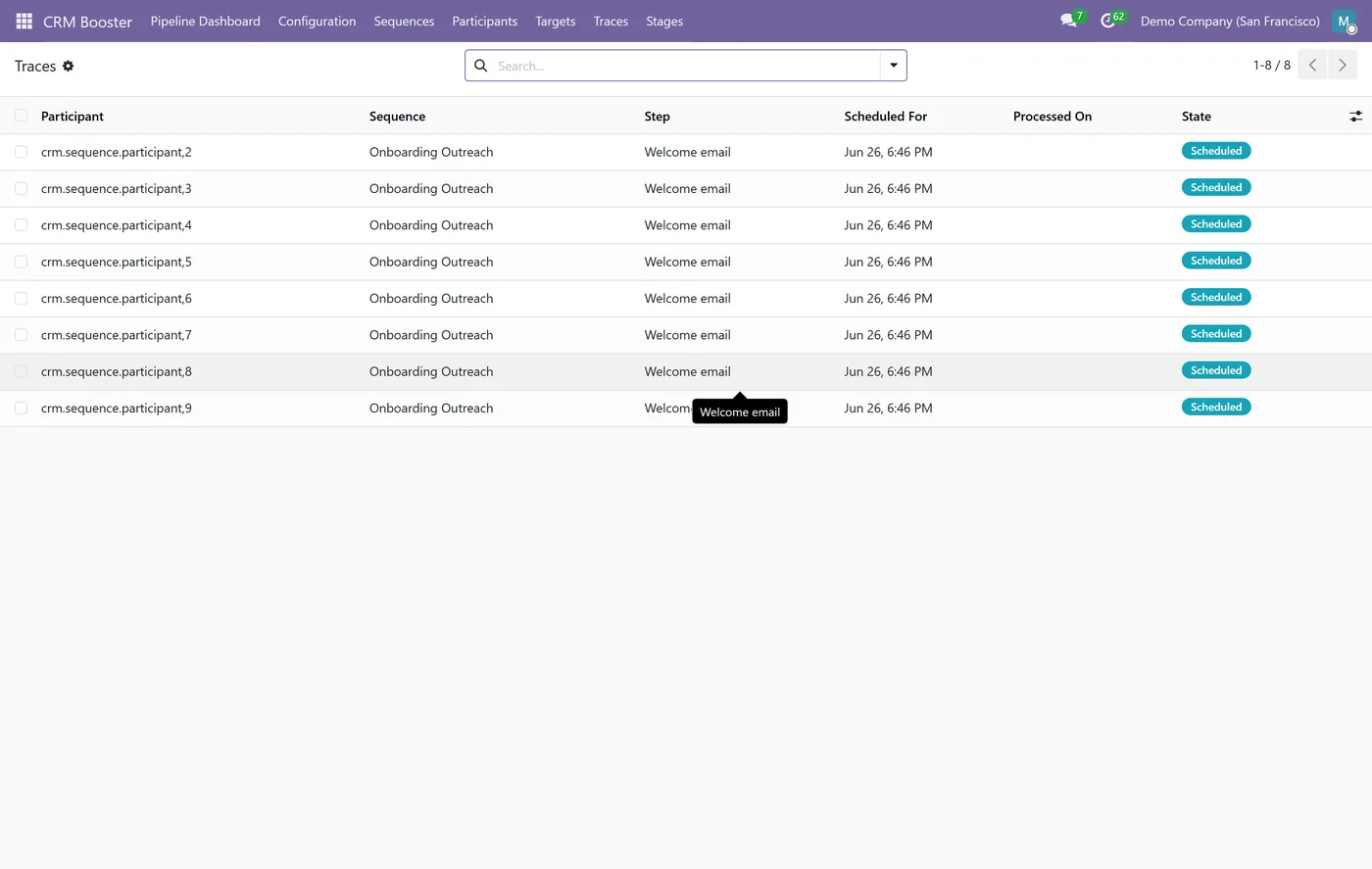1372x869 pixels.
Task: Open the Traces gear settings
Action: tap(69, 66)
